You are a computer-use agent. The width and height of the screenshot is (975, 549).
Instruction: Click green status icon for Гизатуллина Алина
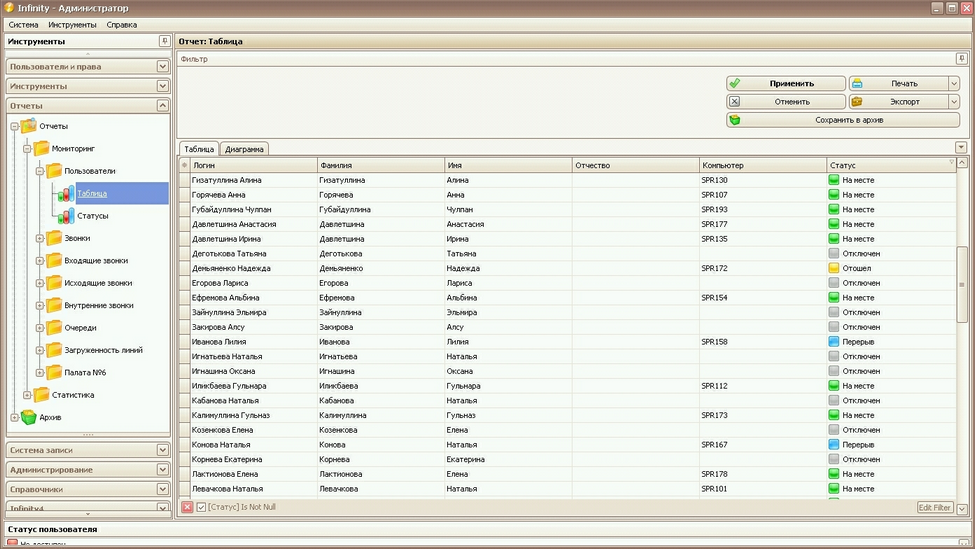pos(834,180)
